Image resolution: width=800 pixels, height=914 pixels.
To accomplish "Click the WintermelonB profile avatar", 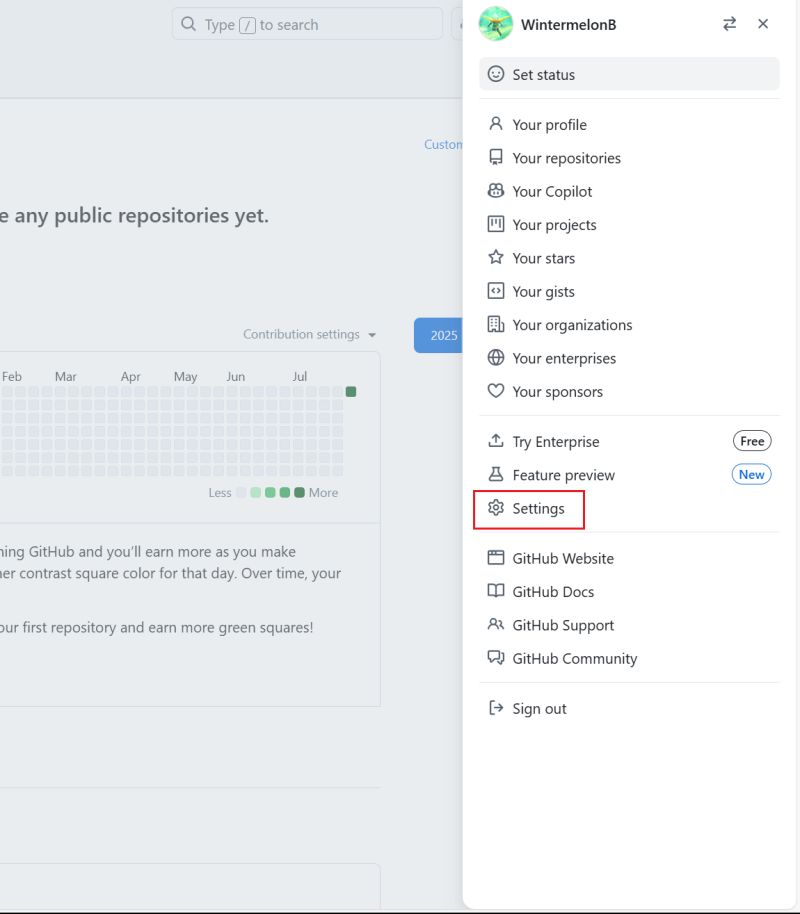I will tap(495, 23).
